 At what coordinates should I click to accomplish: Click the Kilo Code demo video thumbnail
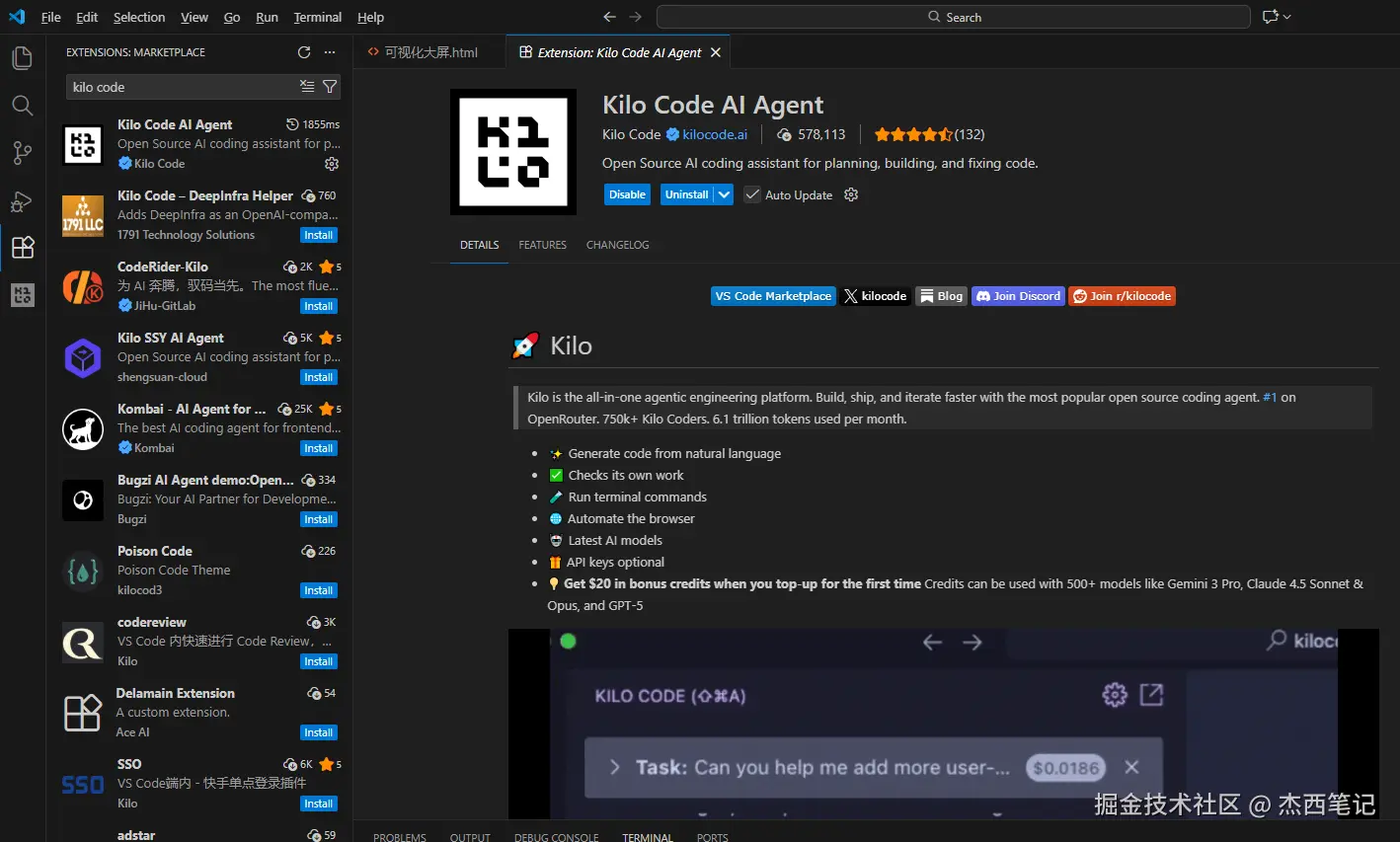point(944,724)
